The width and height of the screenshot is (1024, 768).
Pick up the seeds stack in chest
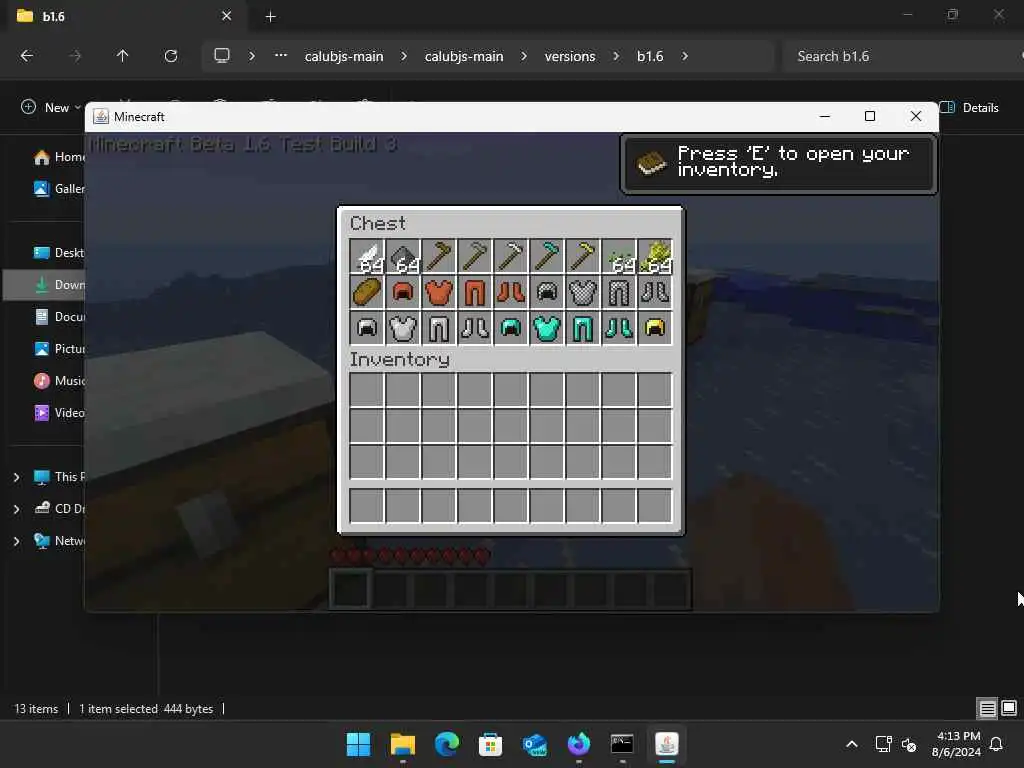click(x=618, y=256)
